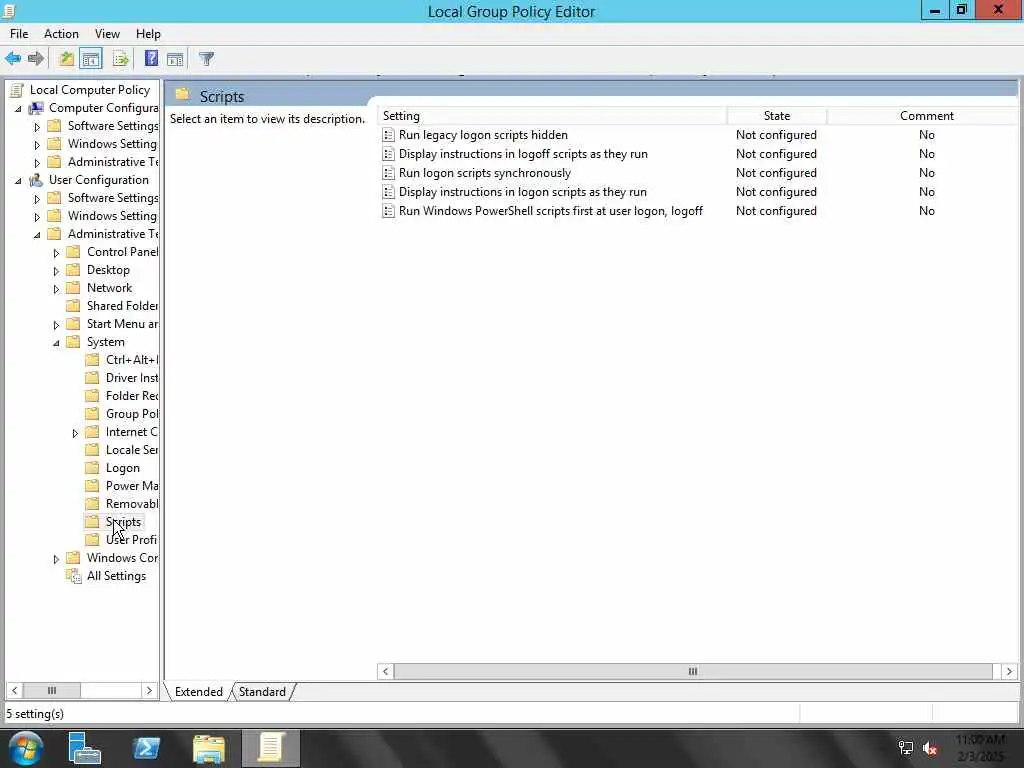Switch to the Extended tab
The image size is (1024, 768).
point(199,692)
